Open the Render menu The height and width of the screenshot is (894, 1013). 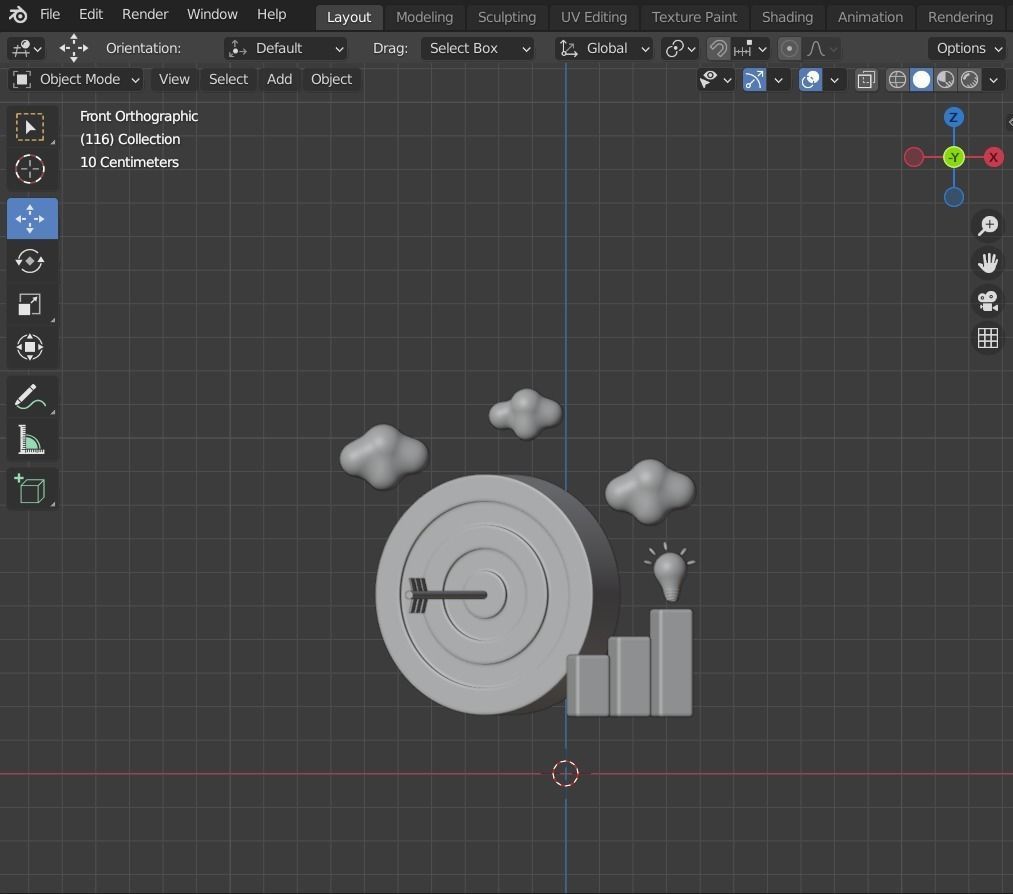[x=145, y=14]
